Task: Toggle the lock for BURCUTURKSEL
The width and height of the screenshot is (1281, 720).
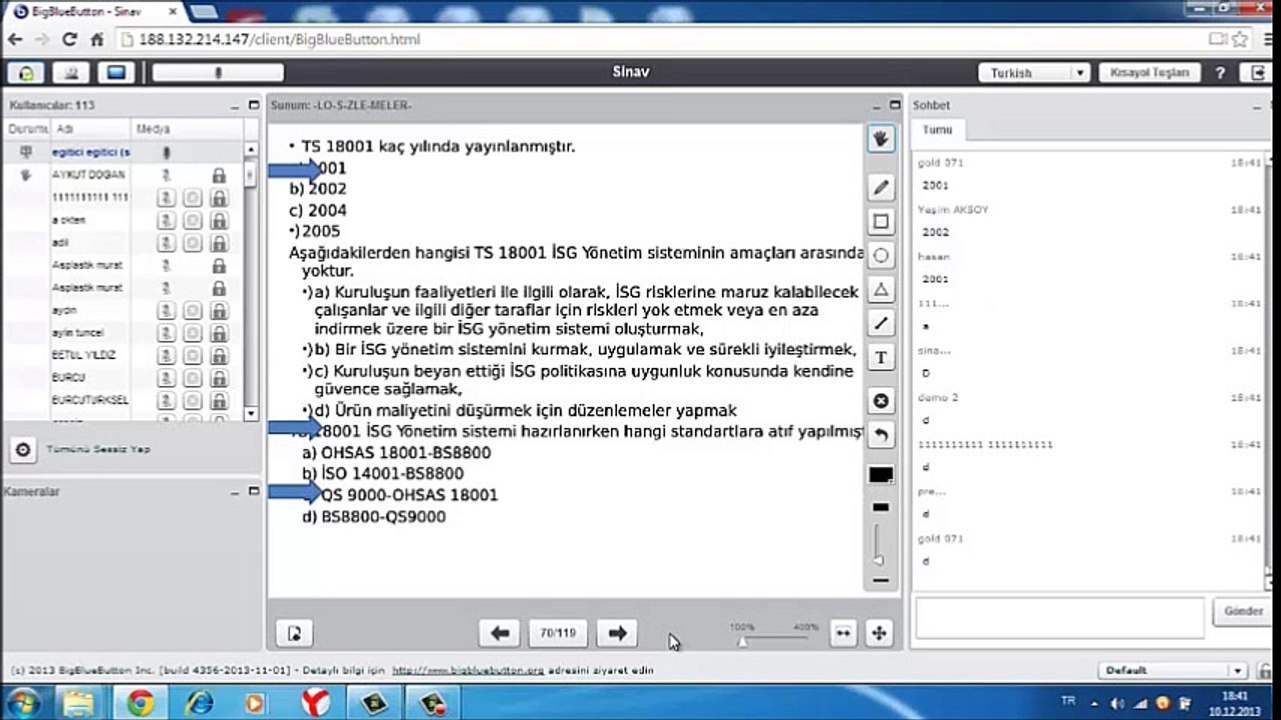Action: [219, 400]
